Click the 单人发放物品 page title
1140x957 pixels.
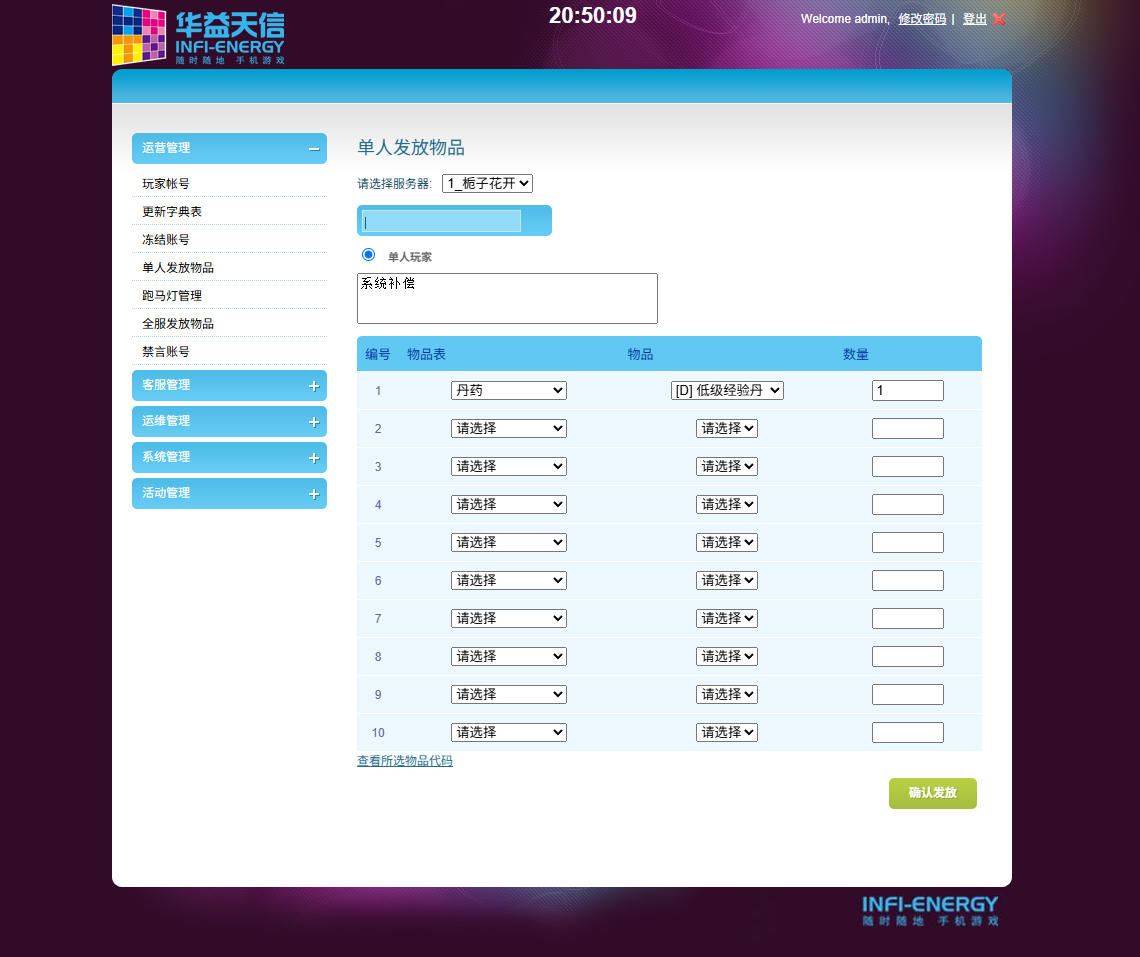tap(411, 148)
